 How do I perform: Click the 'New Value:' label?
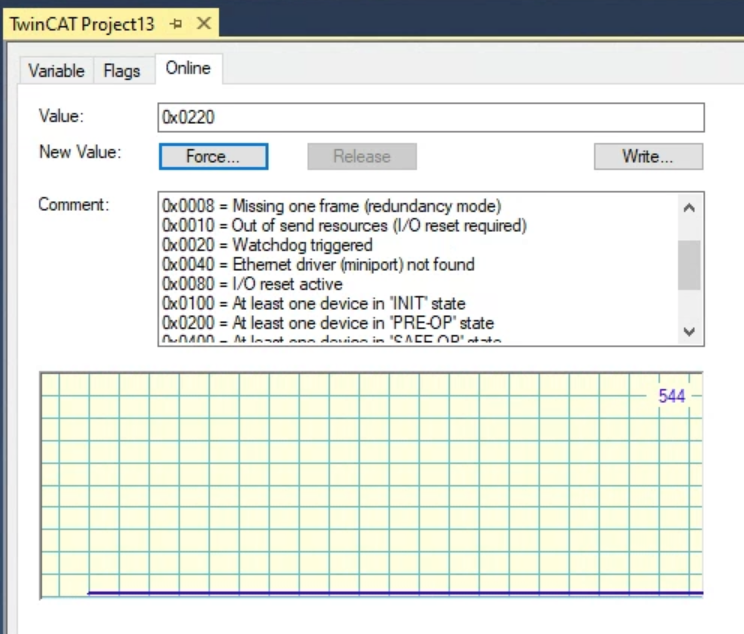point(80,152)
